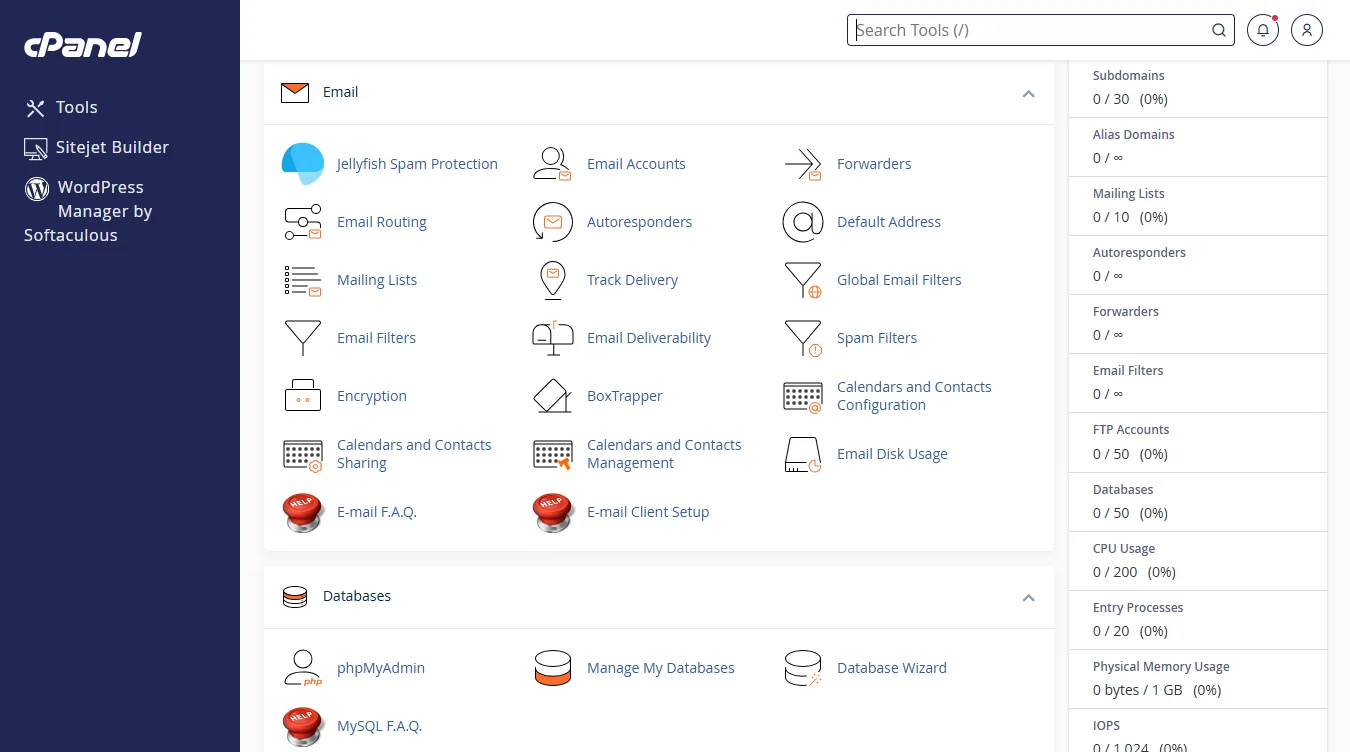
Task: Open the Email Deliverability text link
Action: coord(649,338)
